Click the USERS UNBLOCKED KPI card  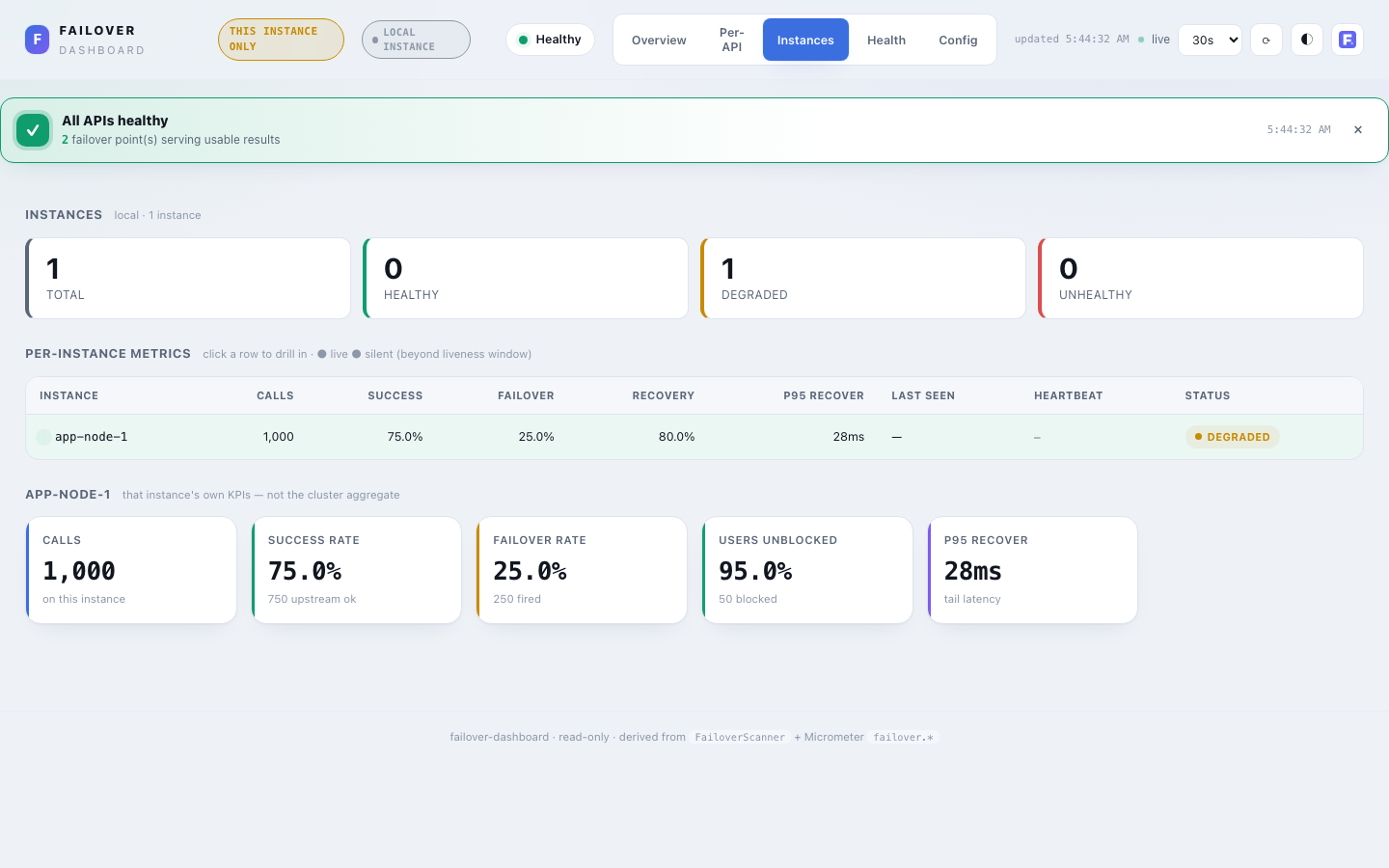pos(807,570)
